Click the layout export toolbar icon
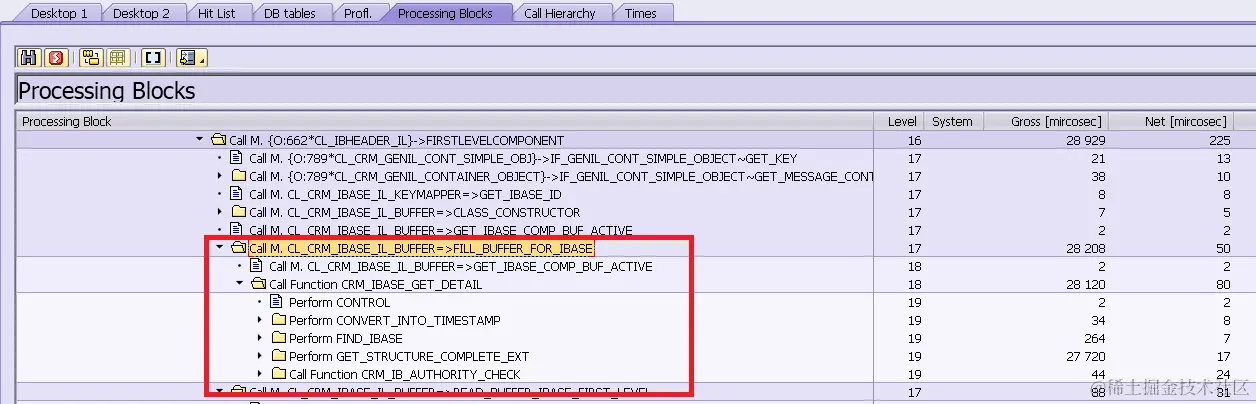This screenshot has height=404, width=1256. pyautogui.click(x=187, y=57)
